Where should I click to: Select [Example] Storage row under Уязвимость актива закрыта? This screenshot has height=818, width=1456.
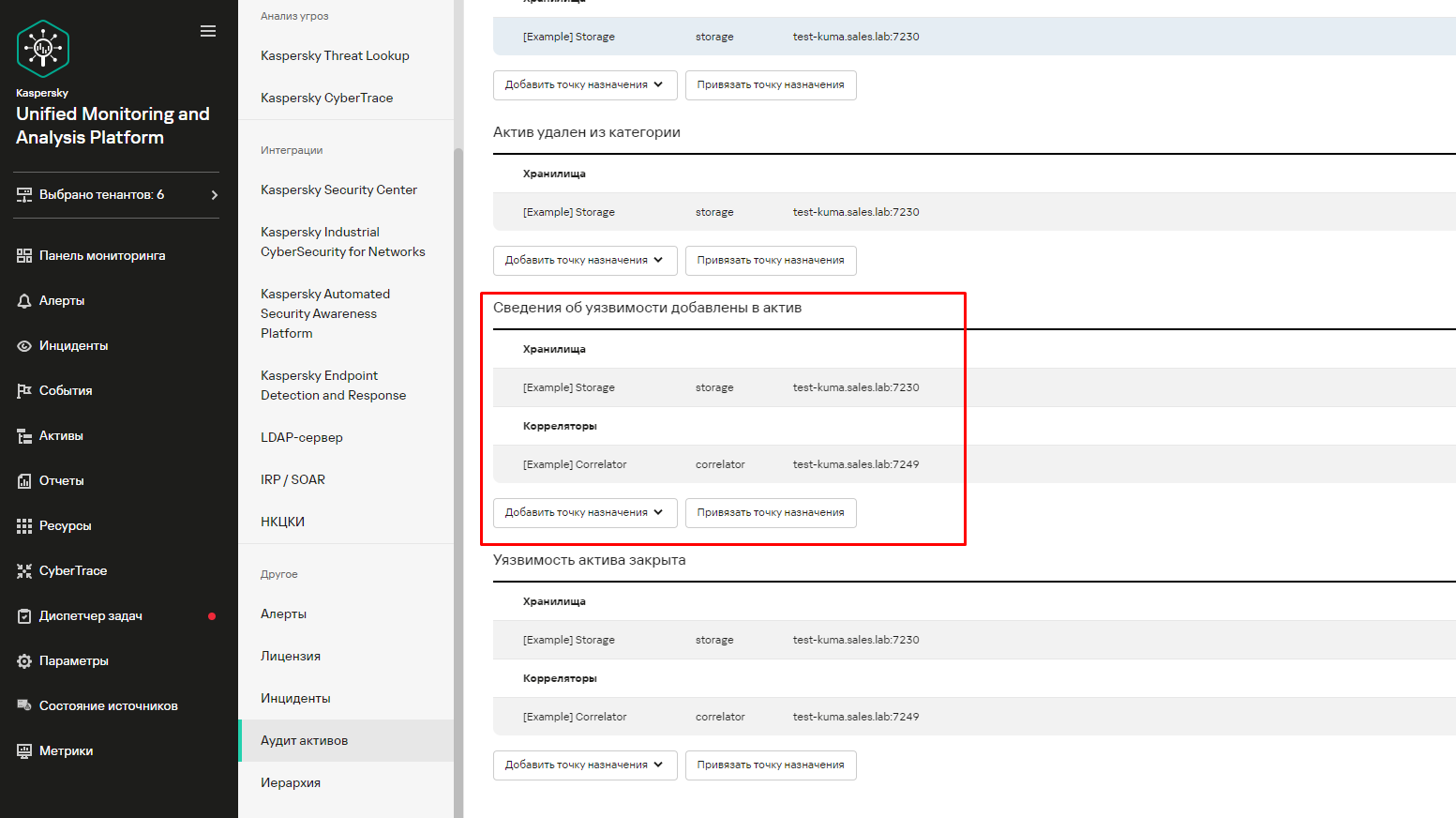[x=974, y=640]
